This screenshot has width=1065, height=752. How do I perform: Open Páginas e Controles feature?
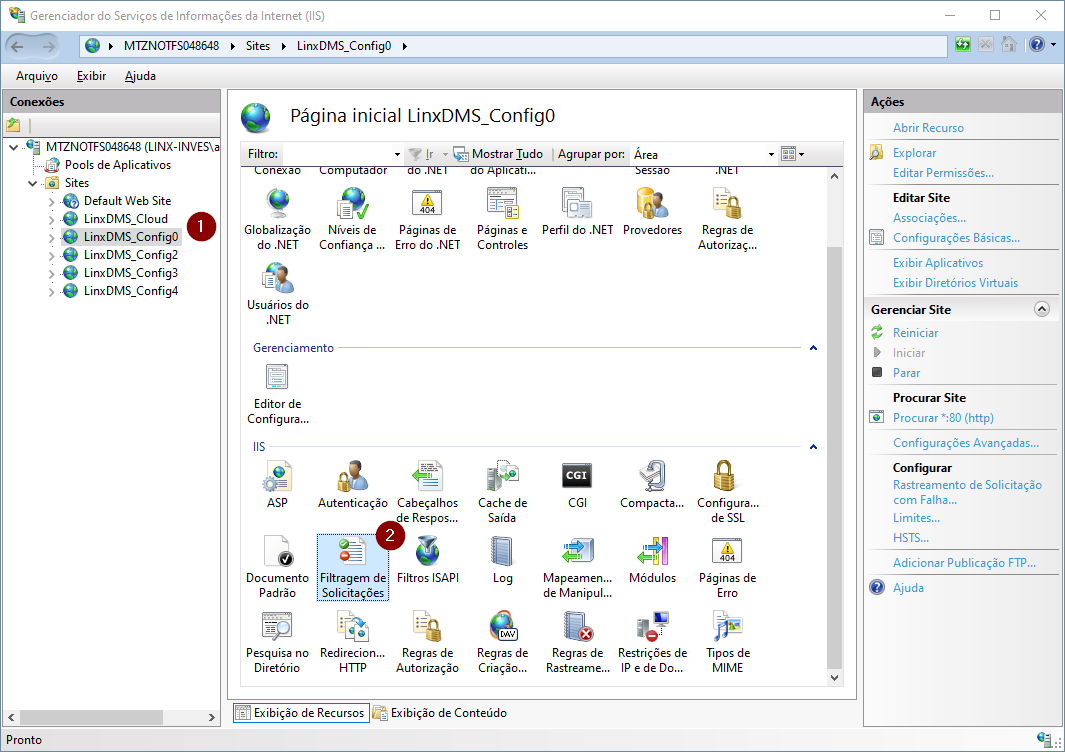click(502, 219)
